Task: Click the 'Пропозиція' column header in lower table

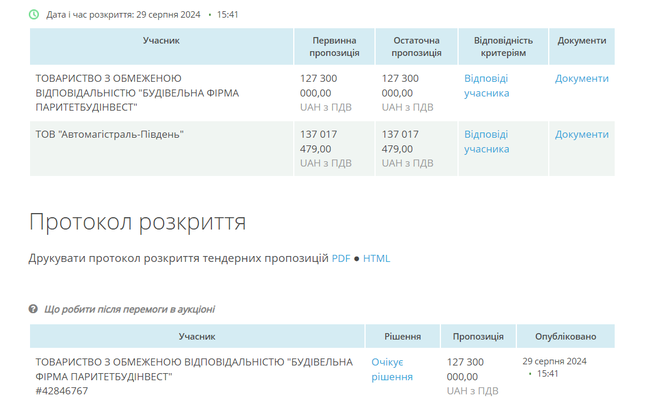Action: [478, 337]
